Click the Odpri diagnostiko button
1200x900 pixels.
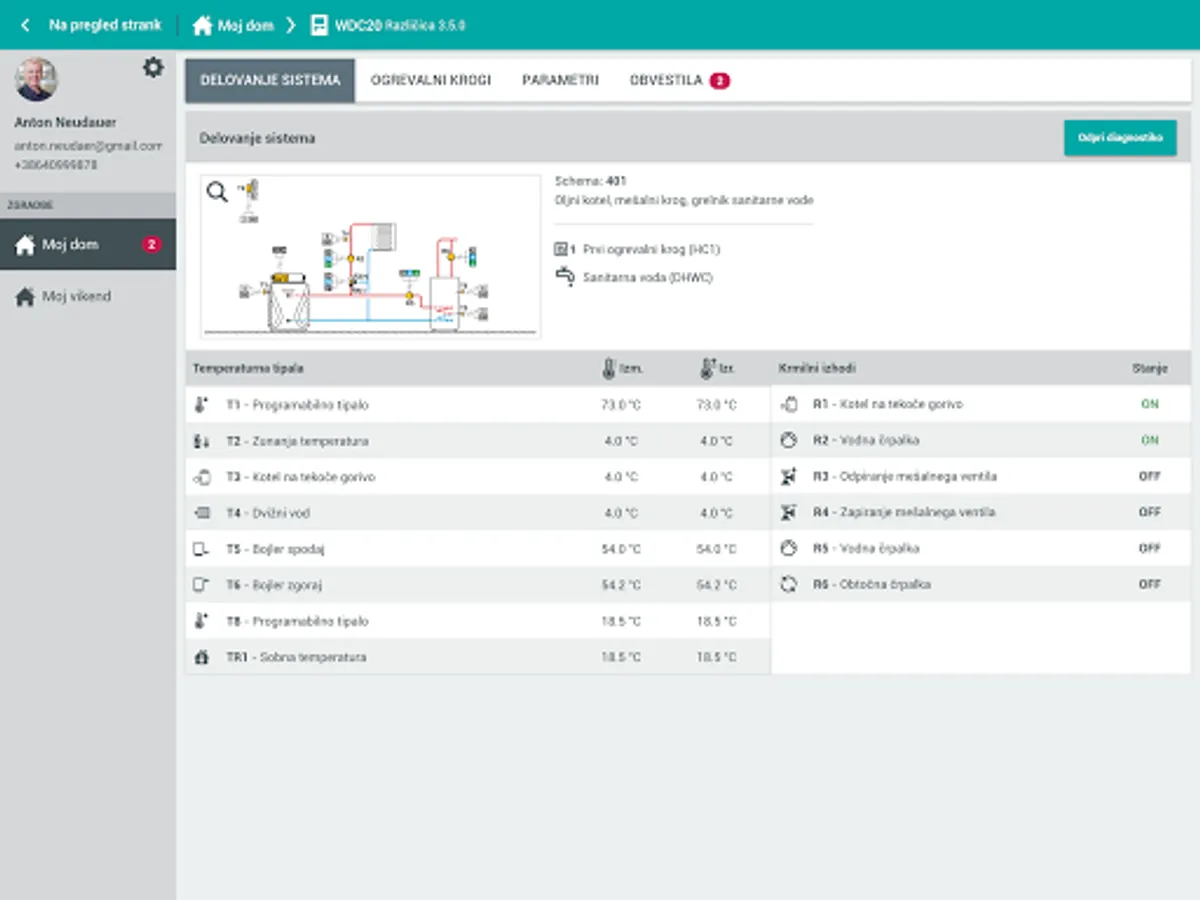(x=1120, y=138)
